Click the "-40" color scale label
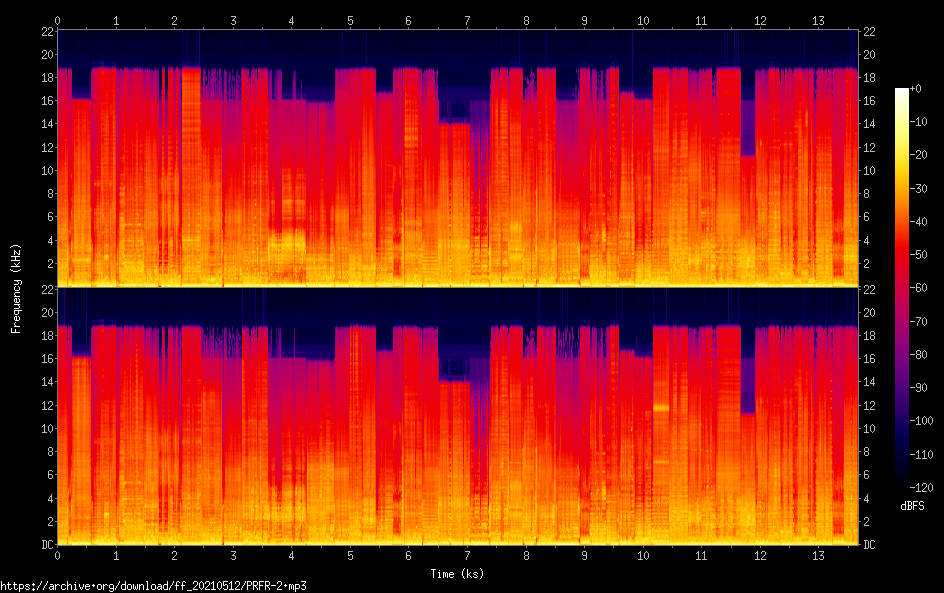The width and height of the screenshot is (944, 593). (x=918, y=222)
